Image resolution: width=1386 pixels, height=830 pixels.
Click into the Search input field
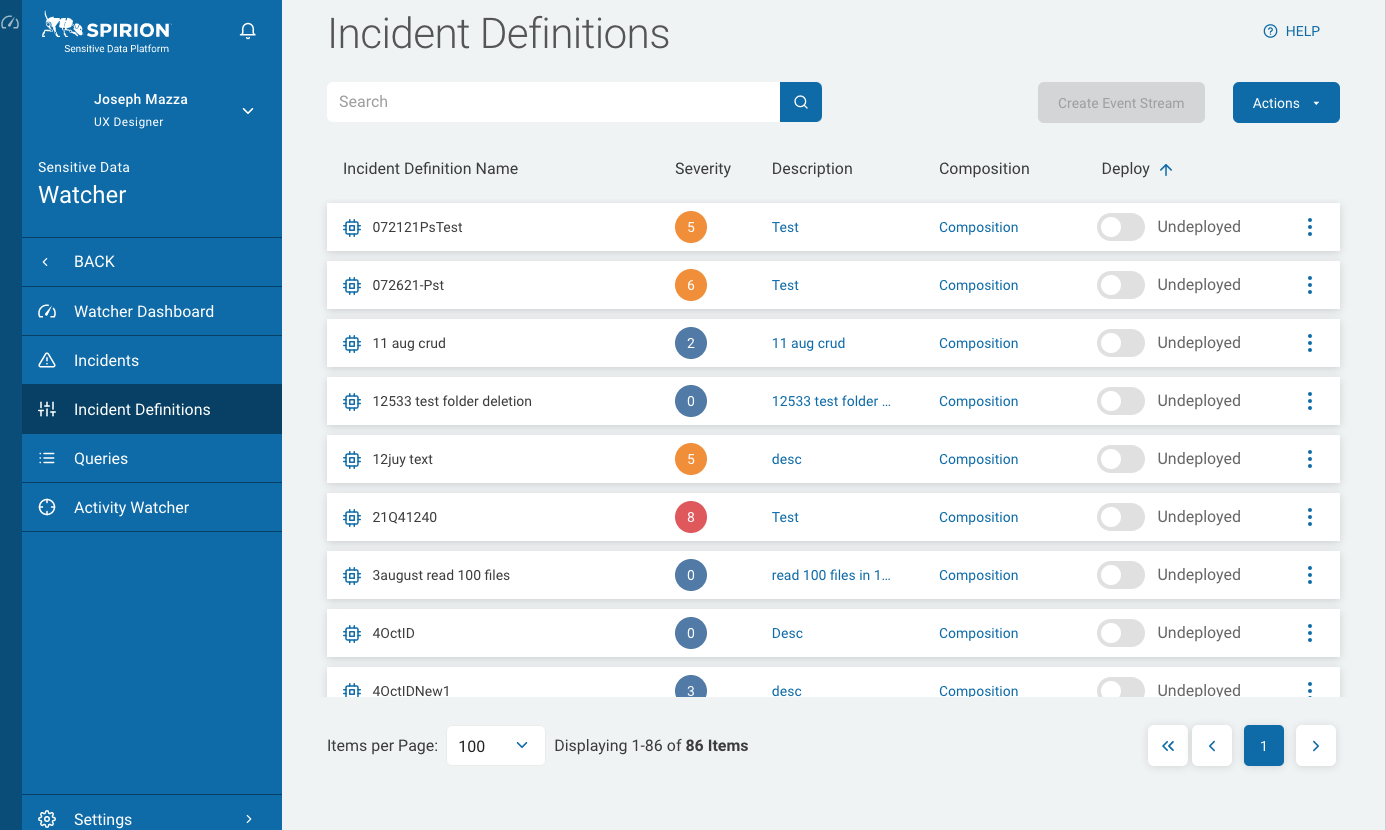pyautogui.click(x=553, y=102)
